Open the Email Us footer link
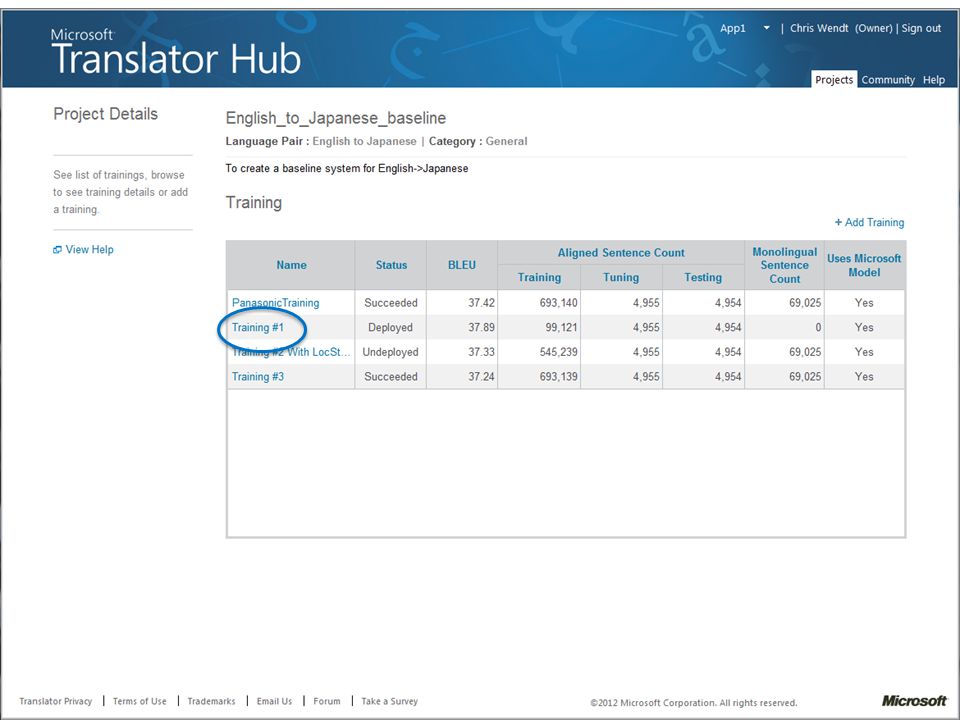The width and height of the screenshot is (960, 720). pos(274,701)
